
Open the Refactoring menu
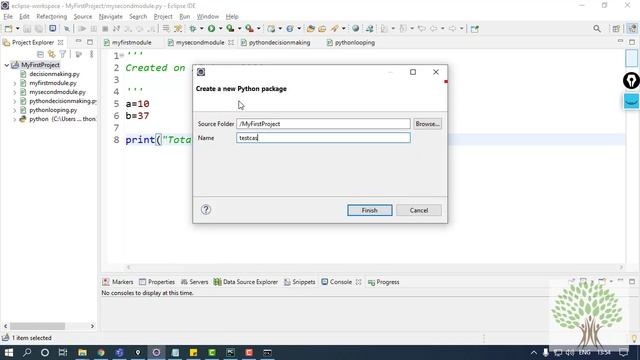[x=51, y=16]
